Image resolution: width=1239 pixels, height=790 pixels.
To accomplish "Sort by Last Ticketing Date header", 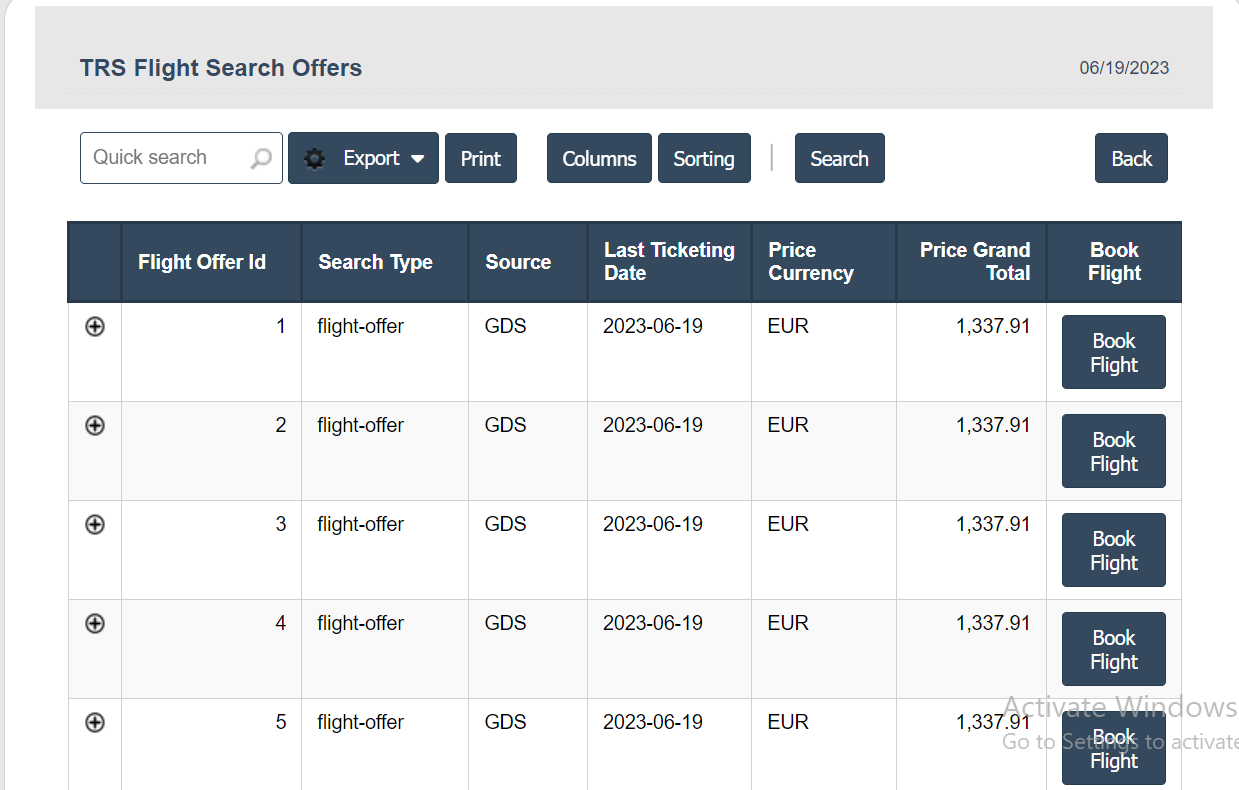I will pyautogui.click(x=669, y=262).
